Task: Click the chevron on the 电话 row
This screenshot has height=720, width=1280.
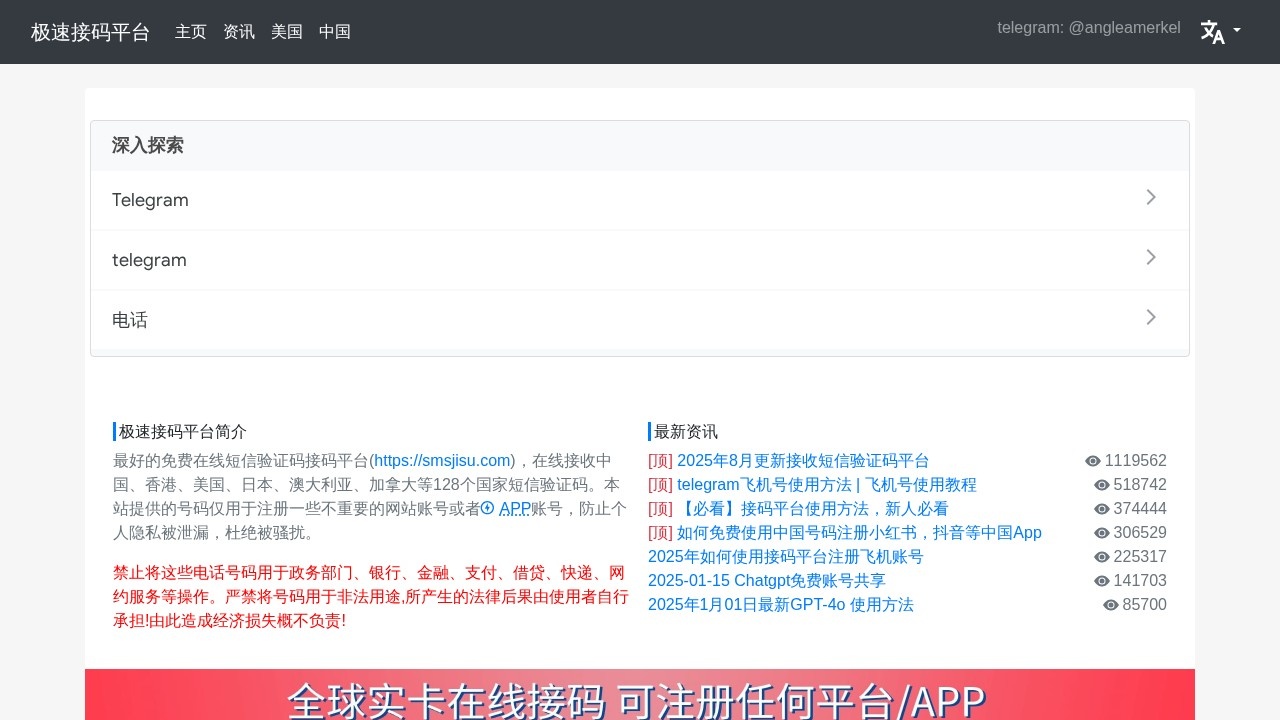Action: [1151, 318]
